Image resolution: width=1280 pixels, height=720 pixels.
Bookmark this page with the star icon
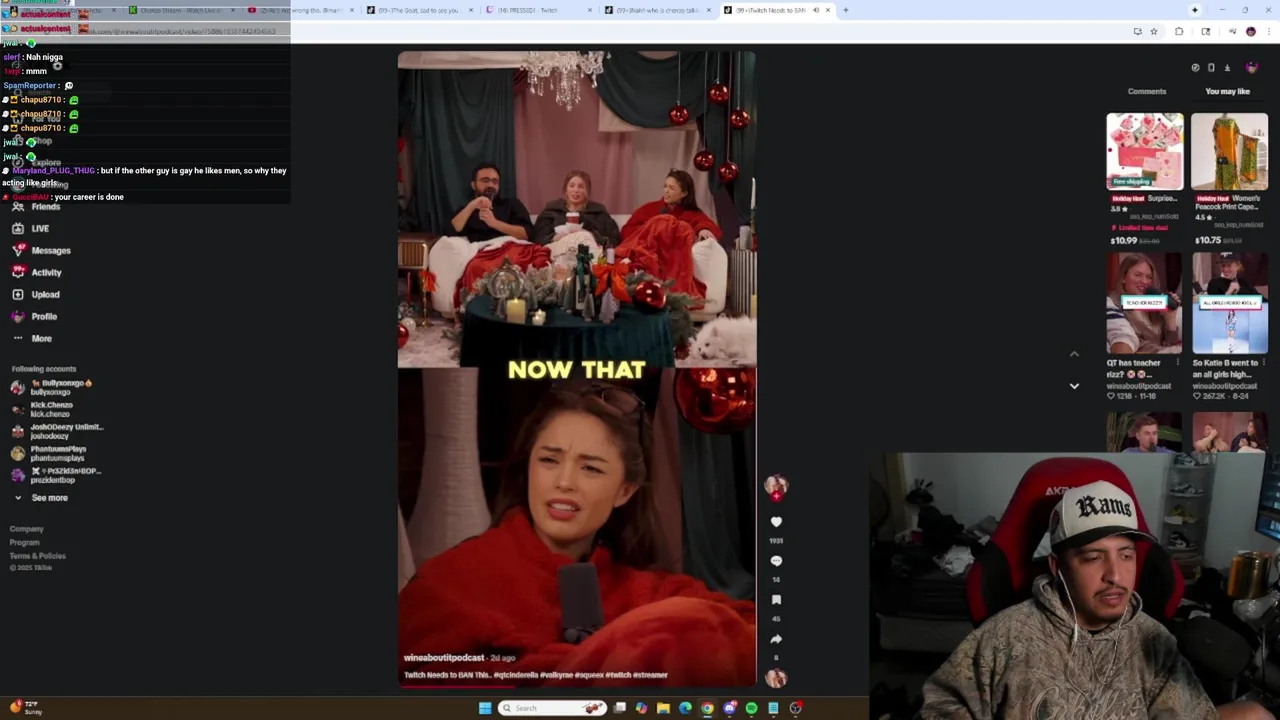[1153, 32]
